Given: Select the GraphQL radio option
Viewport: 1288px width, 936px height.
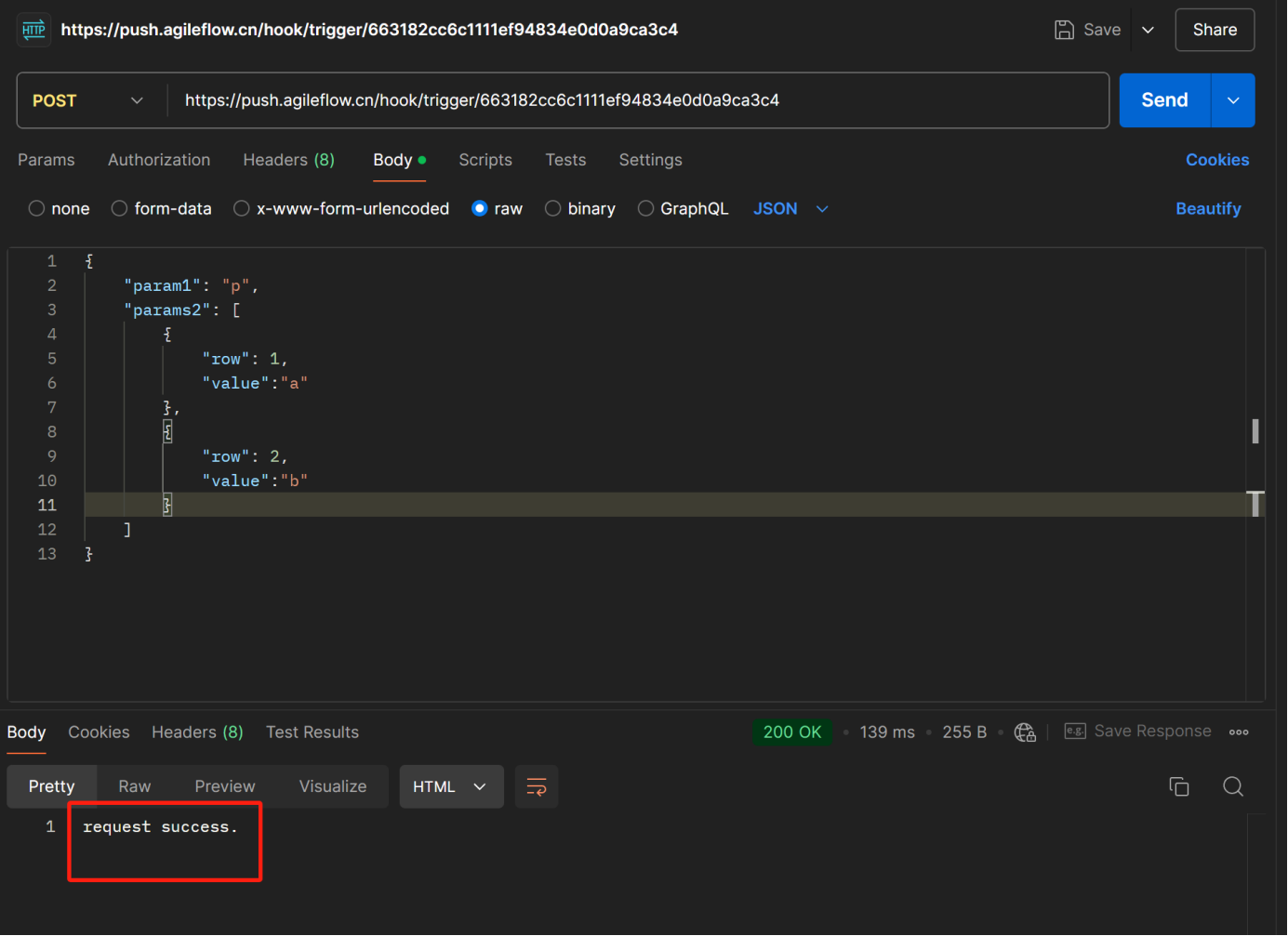Looking at the screenshot, I should coord(645,208).
